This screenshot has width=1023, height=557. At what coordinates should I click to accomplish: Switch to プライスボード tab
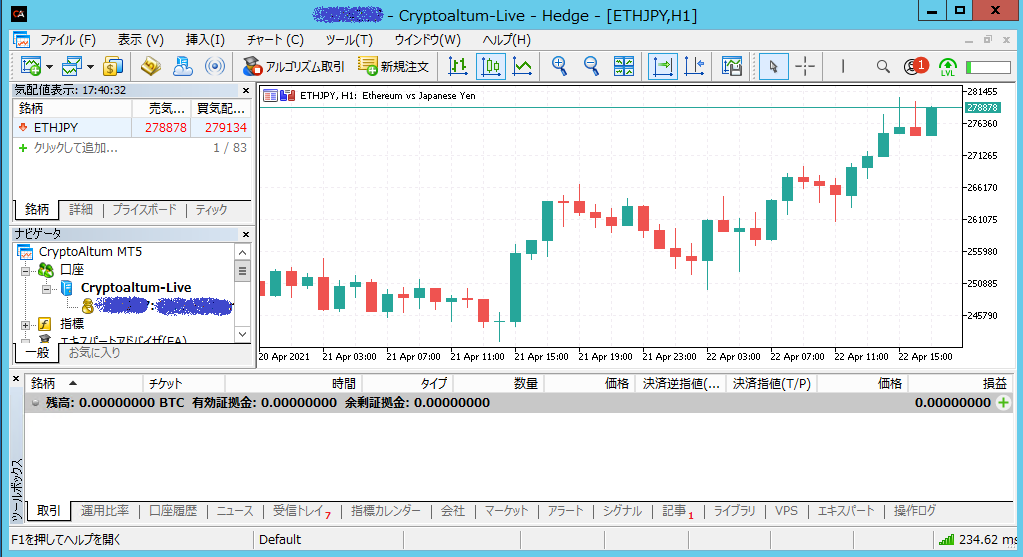click(x=144, y=209)
